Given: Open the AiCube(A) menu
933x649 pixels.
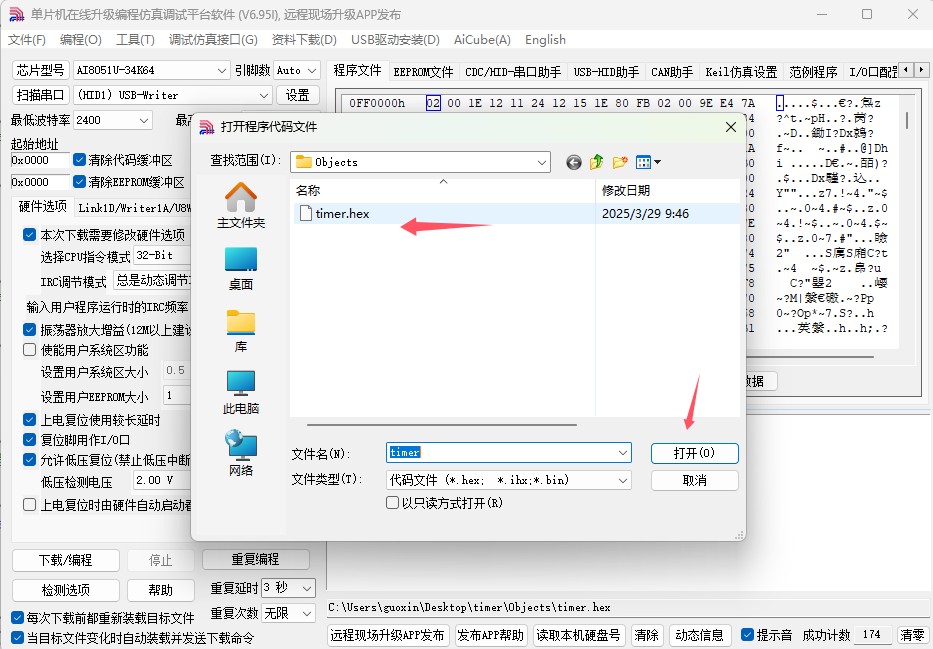Looking at the screenshot, I should coord(482,40).
